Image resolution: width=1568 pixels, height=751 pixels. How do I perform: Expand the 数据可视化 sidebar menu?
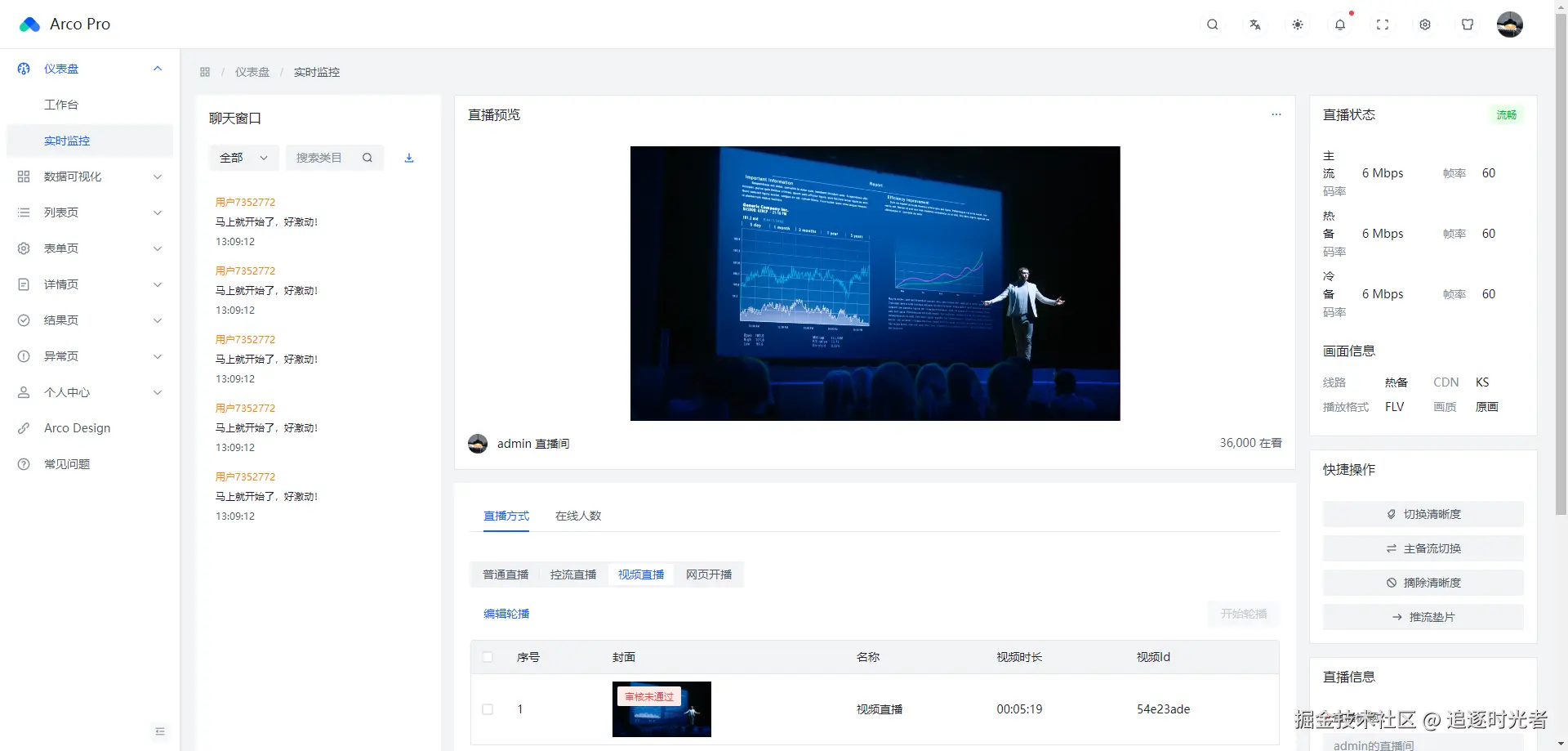pyautogui.click(x=90, y=177)
